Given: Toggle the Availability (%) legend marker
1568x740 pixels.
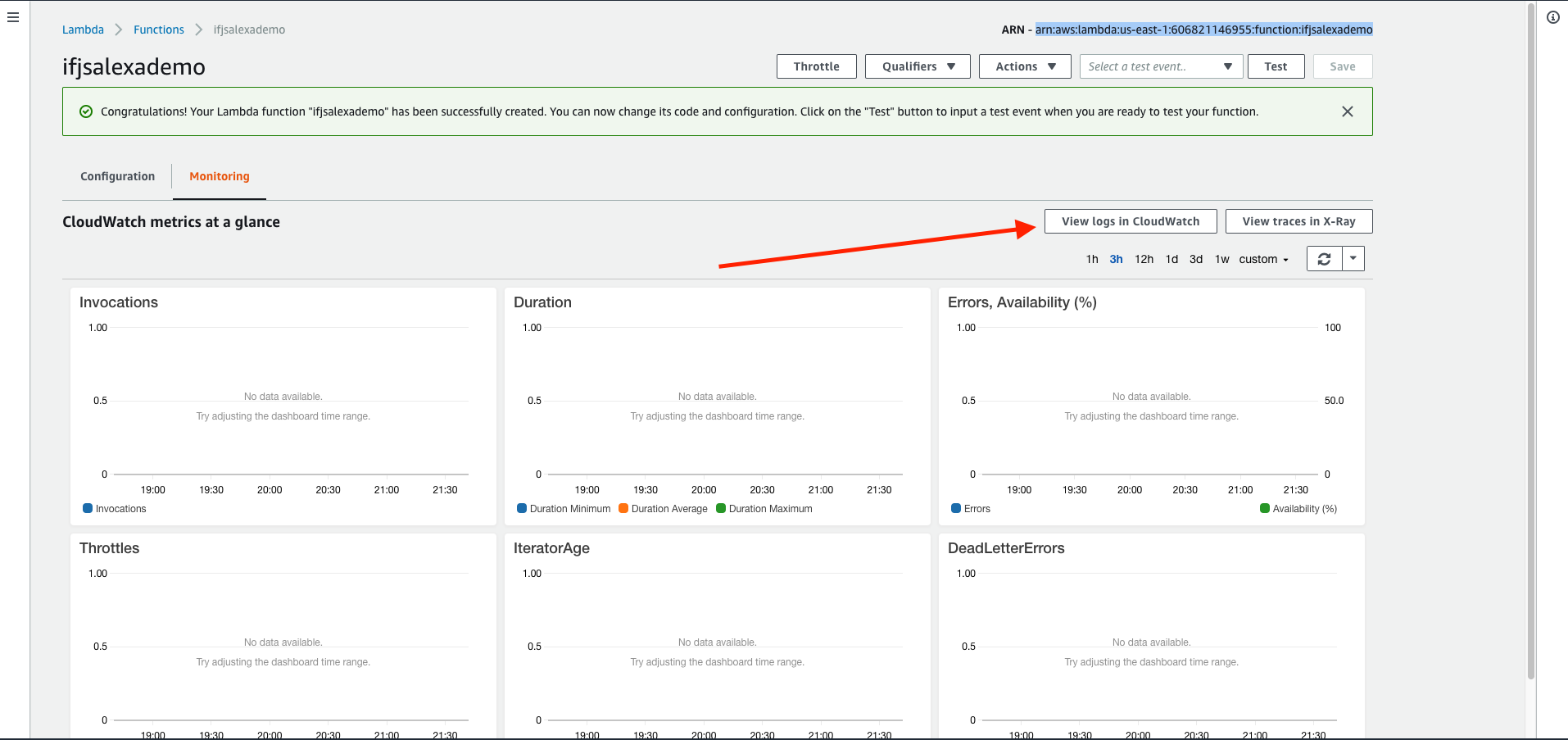Looking at the screenshot, I should tap(1265, 509).
